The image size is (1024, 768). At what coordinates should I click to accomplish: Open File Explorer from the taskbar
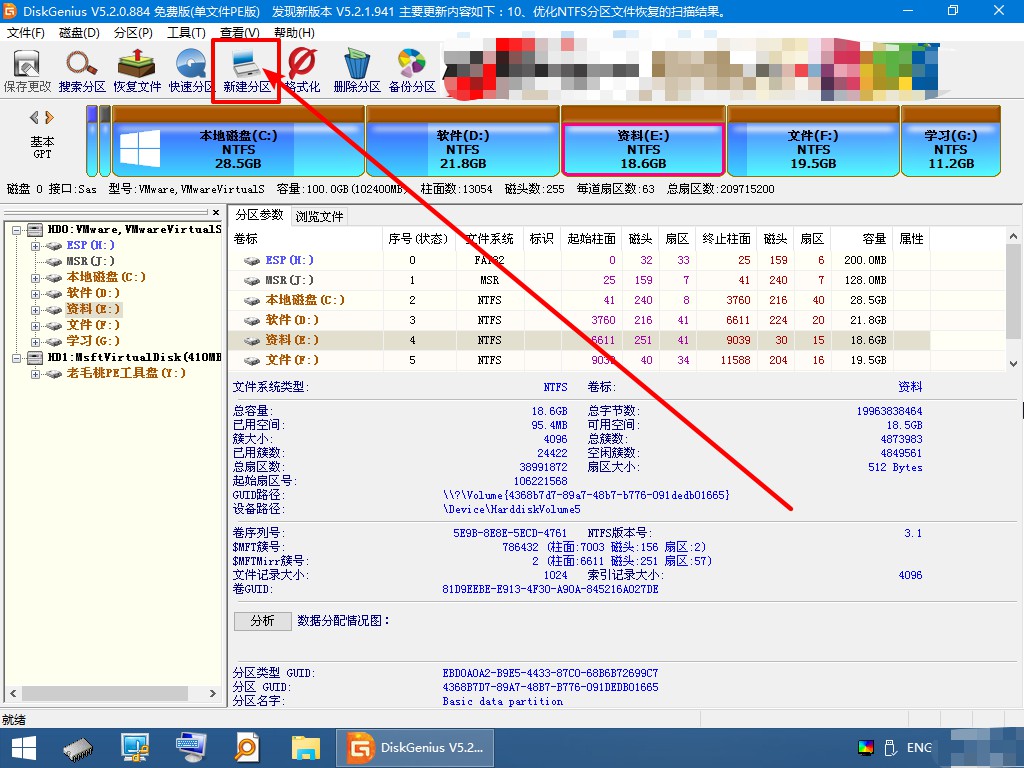click(306, 748)
